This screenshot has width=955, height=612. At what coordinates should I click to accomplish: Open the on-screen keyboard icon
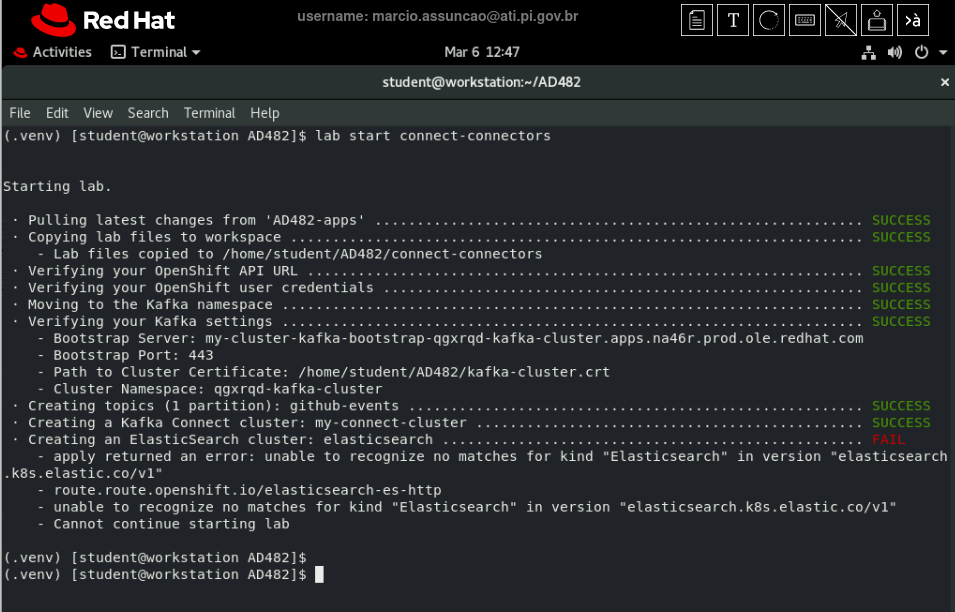pyautogui.click(x=804, y=21)
